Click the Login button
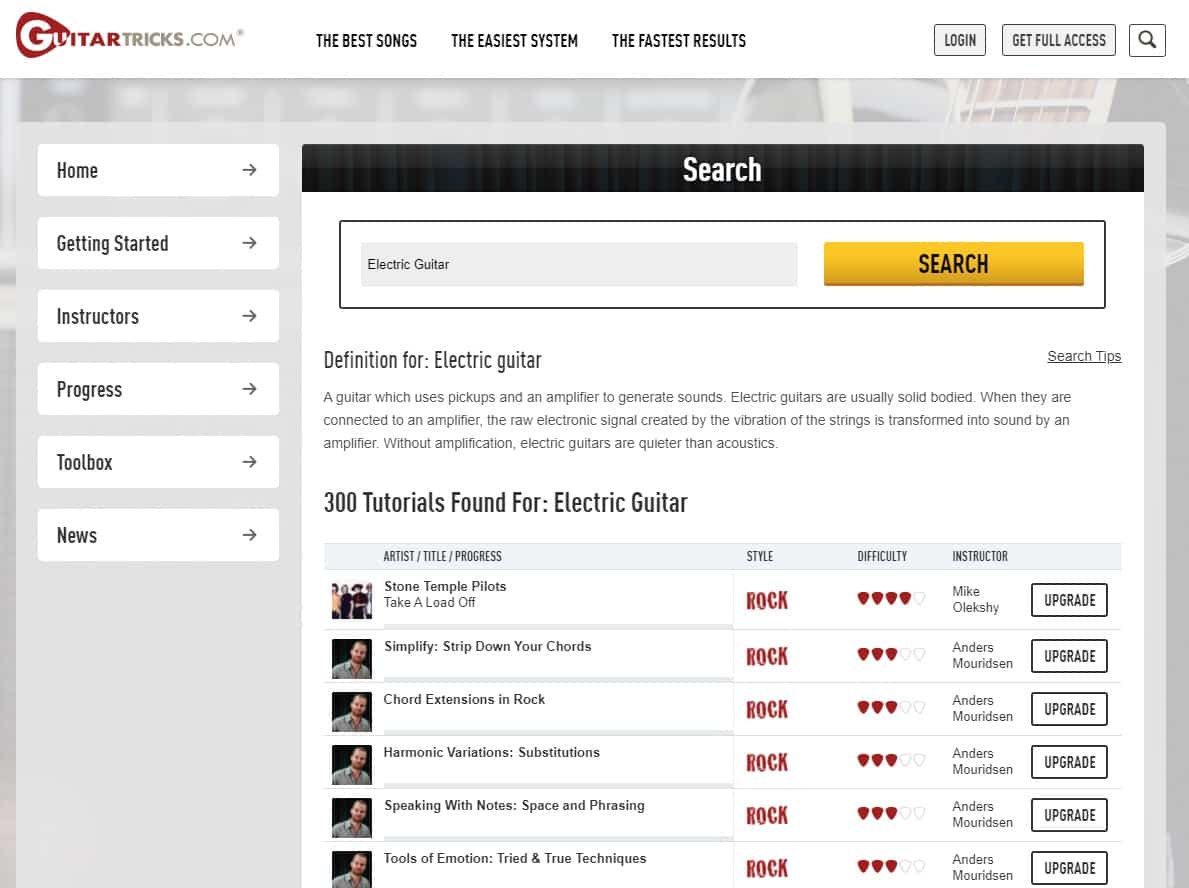Screen dimensions: 1189x888 959,40
